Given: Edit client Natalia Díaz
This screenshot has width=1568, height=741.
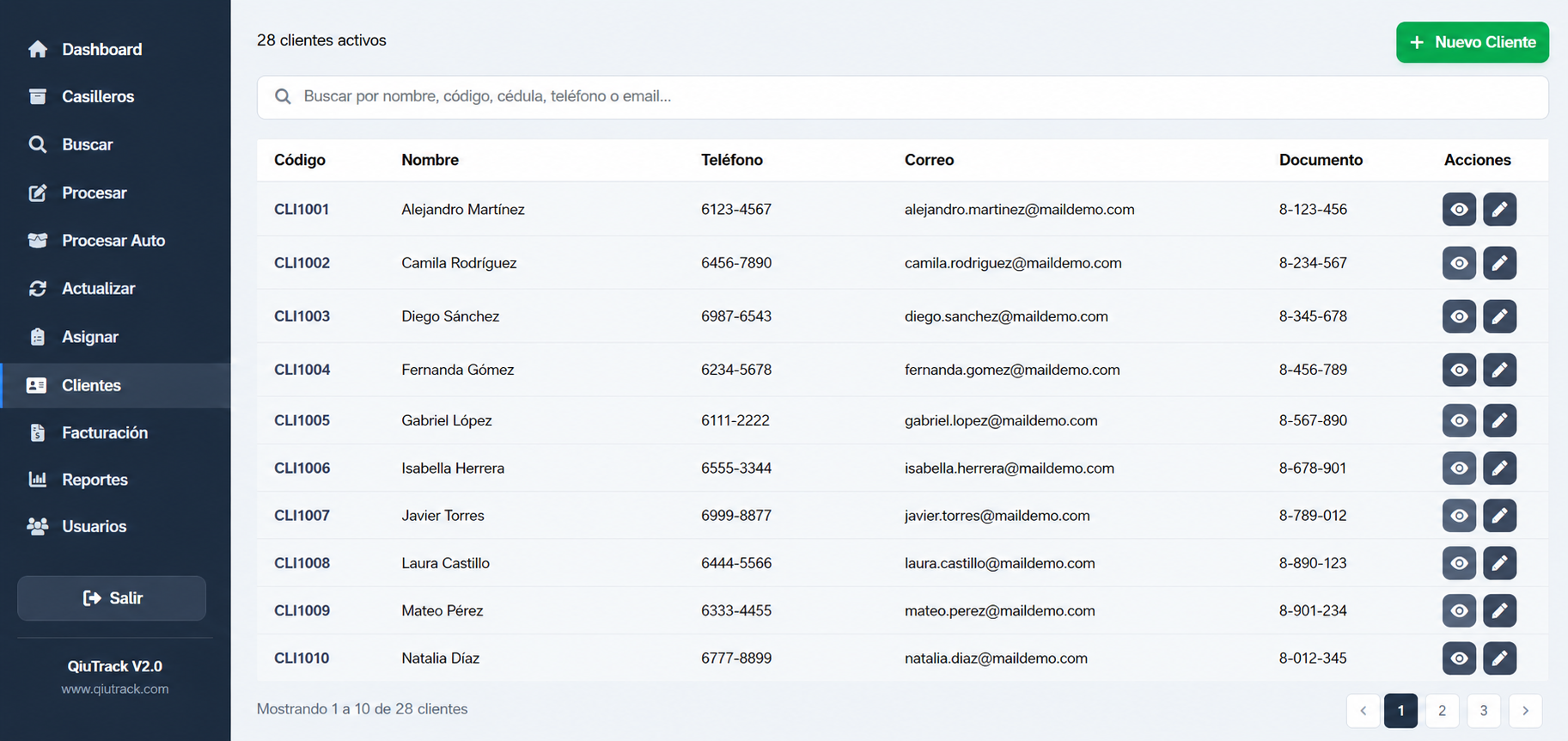Looking at the screenshot, I should pos(1499,658).
